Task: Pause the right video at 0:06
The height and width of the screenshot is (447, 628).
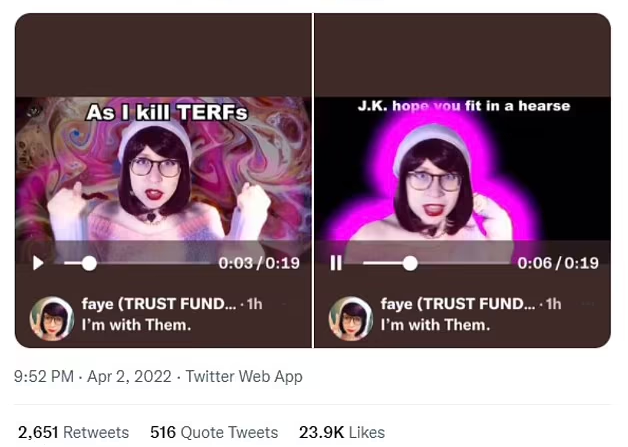Action: click(x=336, y=263)
